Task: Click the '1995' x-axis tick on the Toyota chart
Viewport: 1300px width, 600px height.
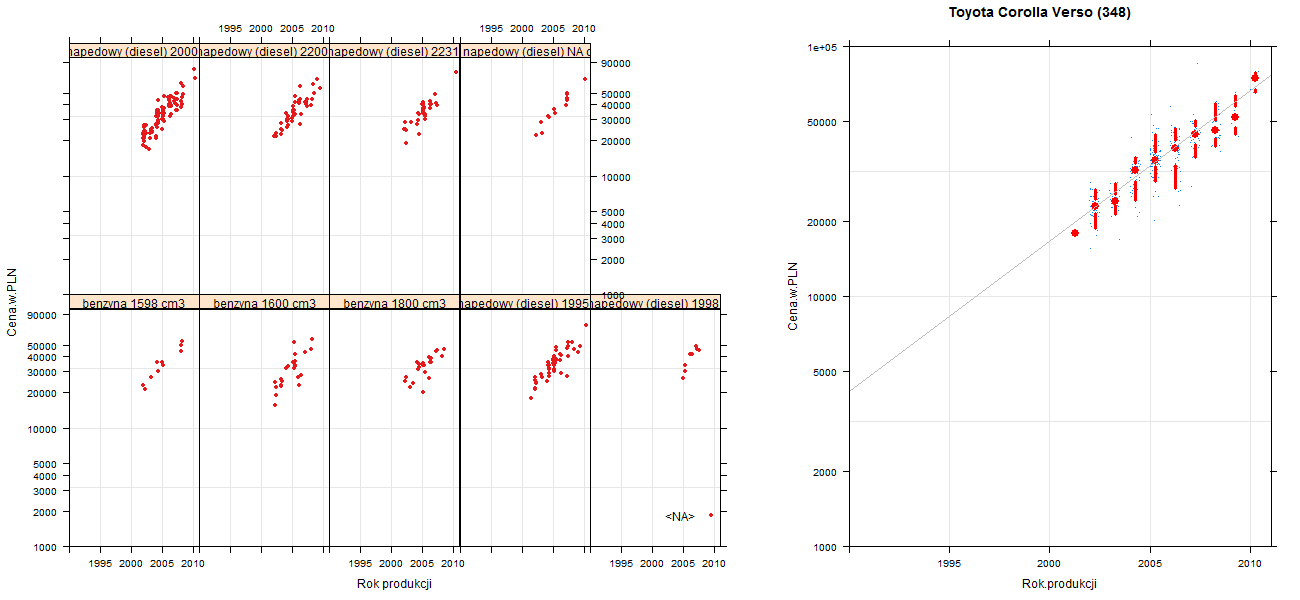Action: (949, 564)
